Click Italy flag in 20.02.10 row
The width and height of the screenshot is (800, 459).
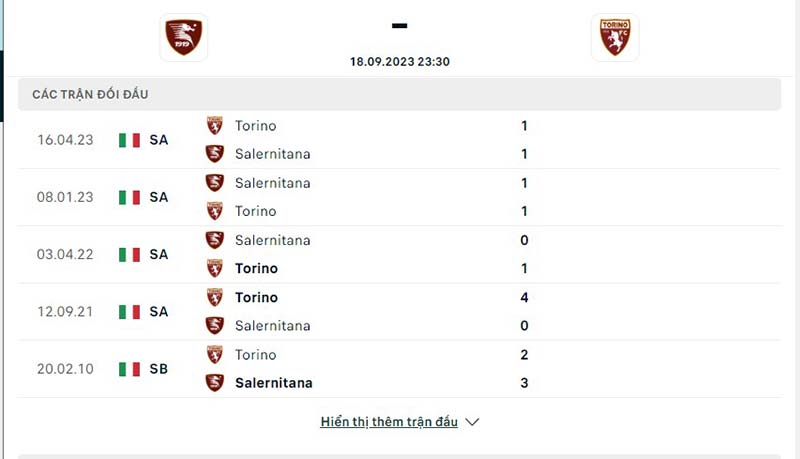coord(129,369)
